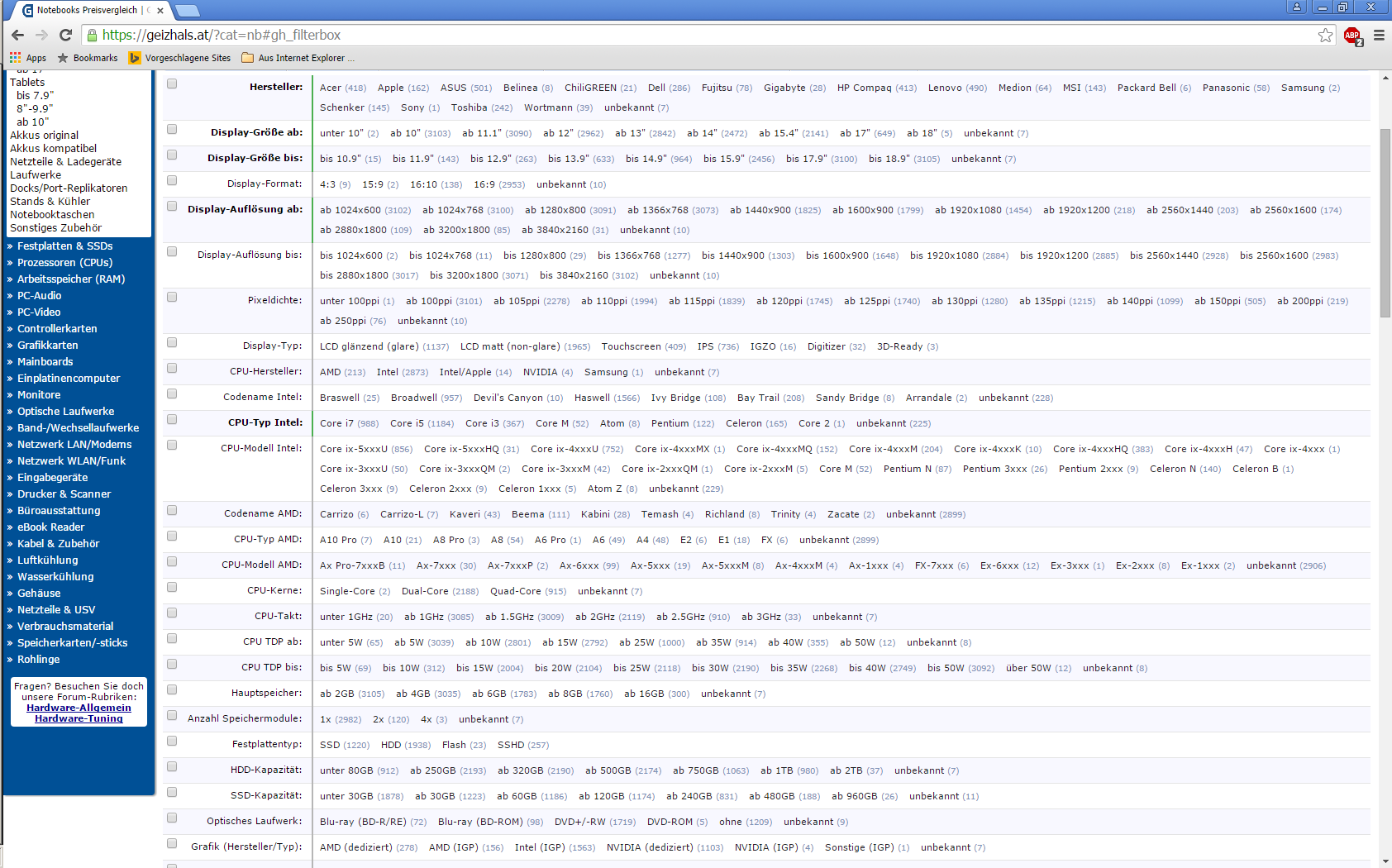Open the Chrome hamburger menu
The width and height of the screenshot is (1392, 868).
coord(1379,35)
